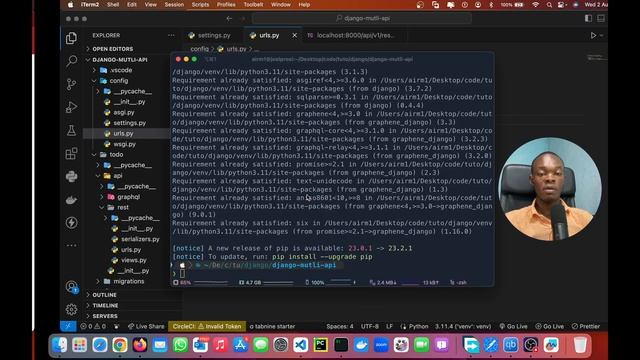This screenshot has height=360, width=640.
Task: Click the first Go Live button
Action: [513, 326]
